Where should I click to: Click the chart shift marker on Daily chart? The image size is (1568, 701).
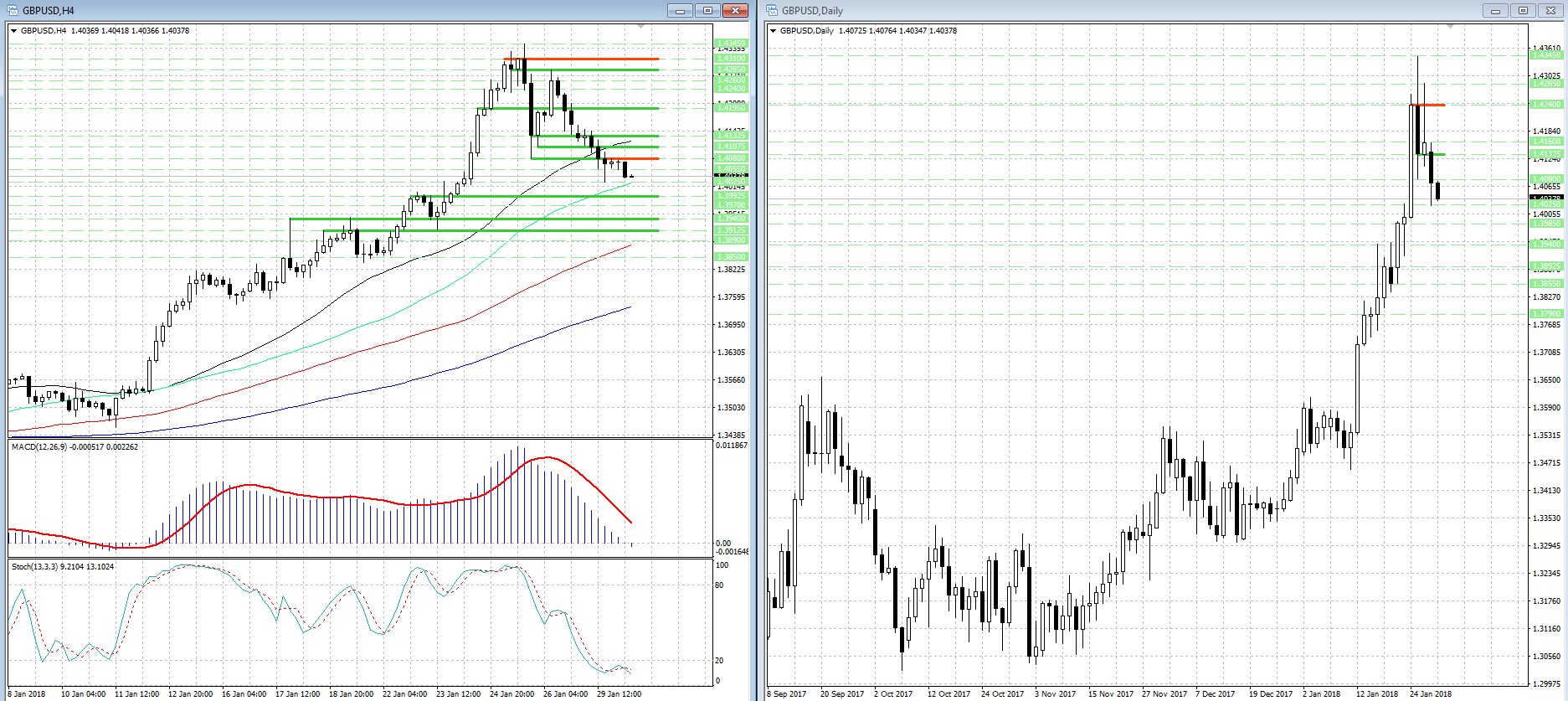tap(1450, 27)
